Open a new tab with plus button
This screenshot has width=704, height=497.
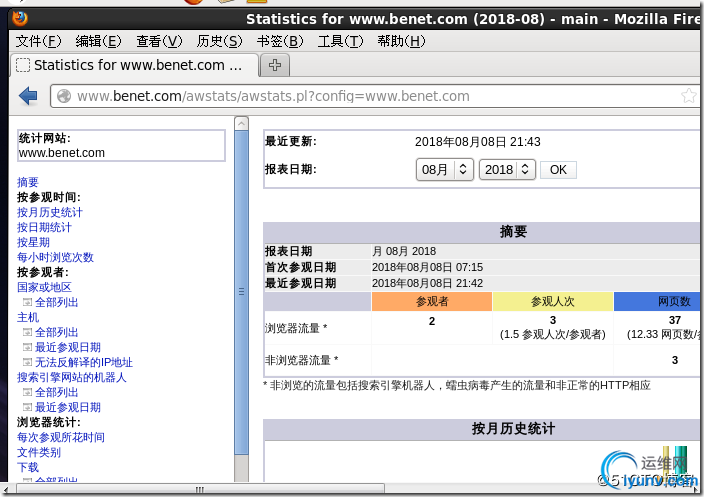pyautogui.click(x=275, y=65)
